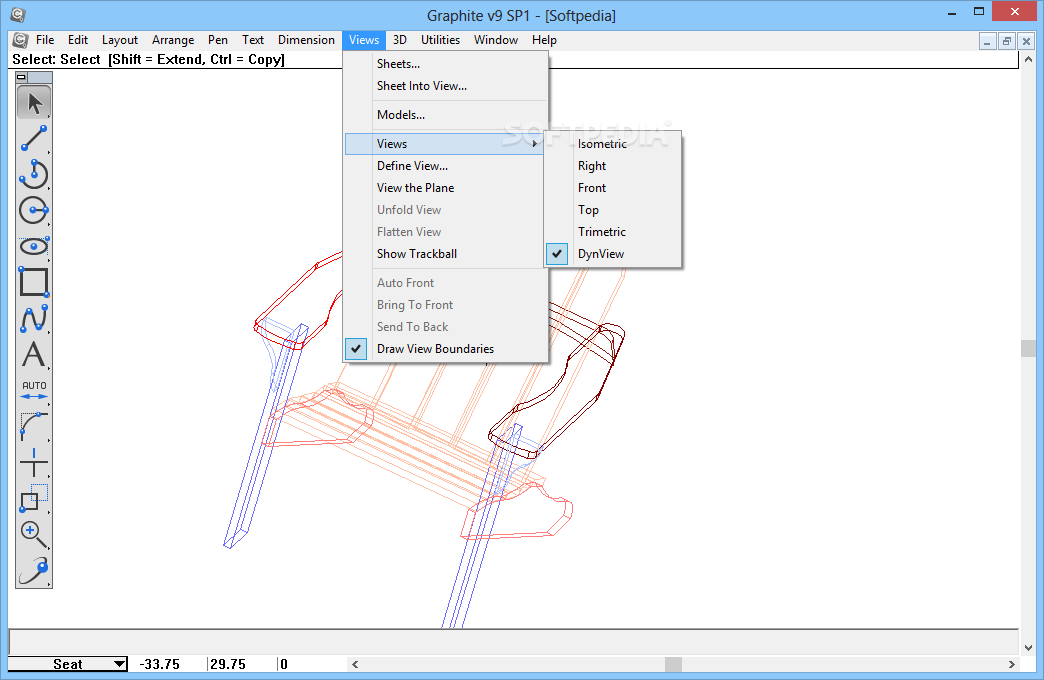Select the Line tool
The height and width of the screenshot is (680, 1044).
pyautogui.click(x=34, y=139)
